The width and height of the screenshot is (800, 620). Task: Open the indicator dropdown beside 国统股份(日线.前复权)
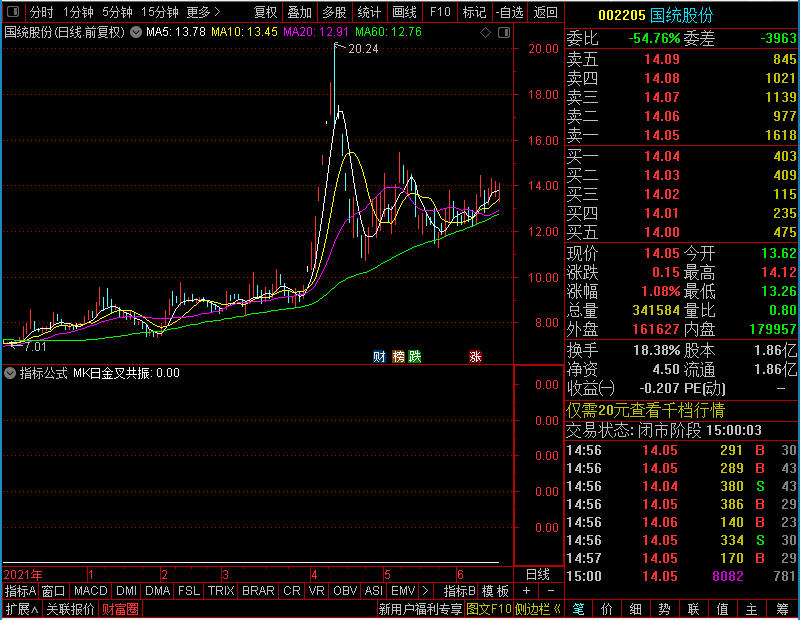point(136,32)
